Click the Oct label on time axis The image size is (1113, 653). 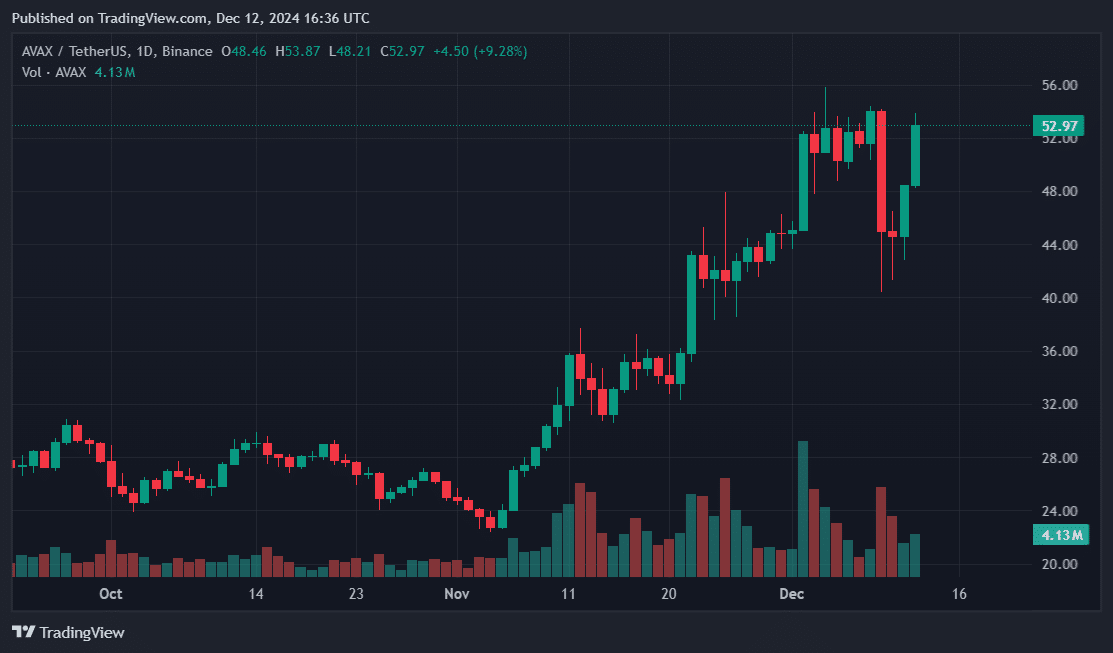click(111, 594)
